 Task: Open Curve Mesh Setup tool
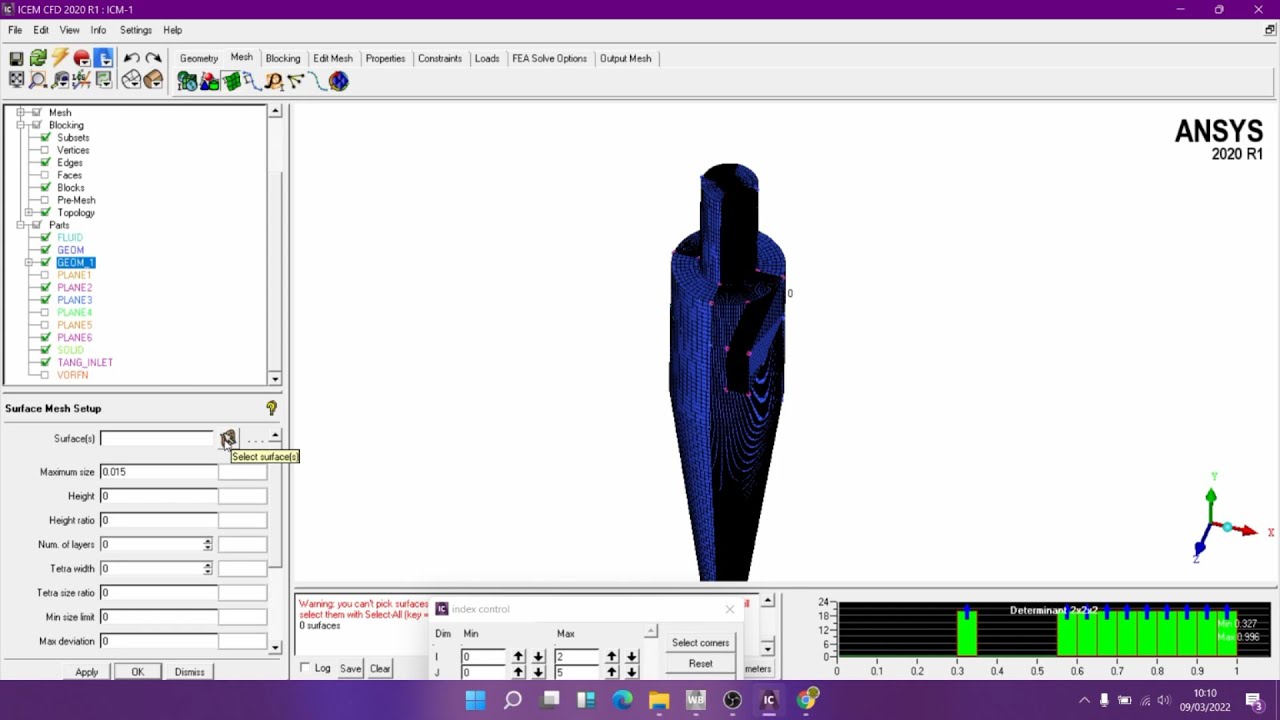coord(252,82)
